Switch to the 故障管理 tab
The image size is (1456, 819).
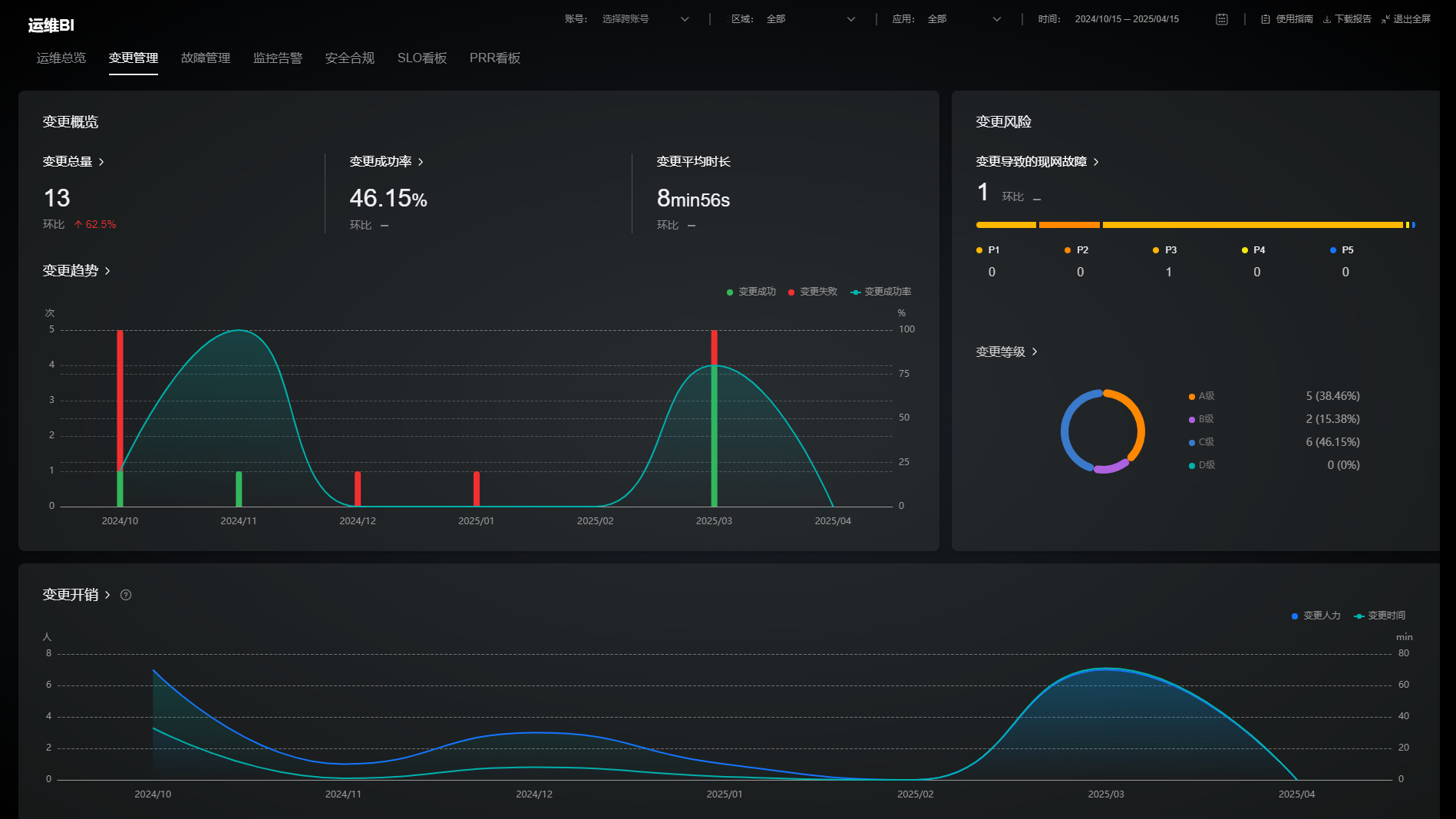point(206,58)
